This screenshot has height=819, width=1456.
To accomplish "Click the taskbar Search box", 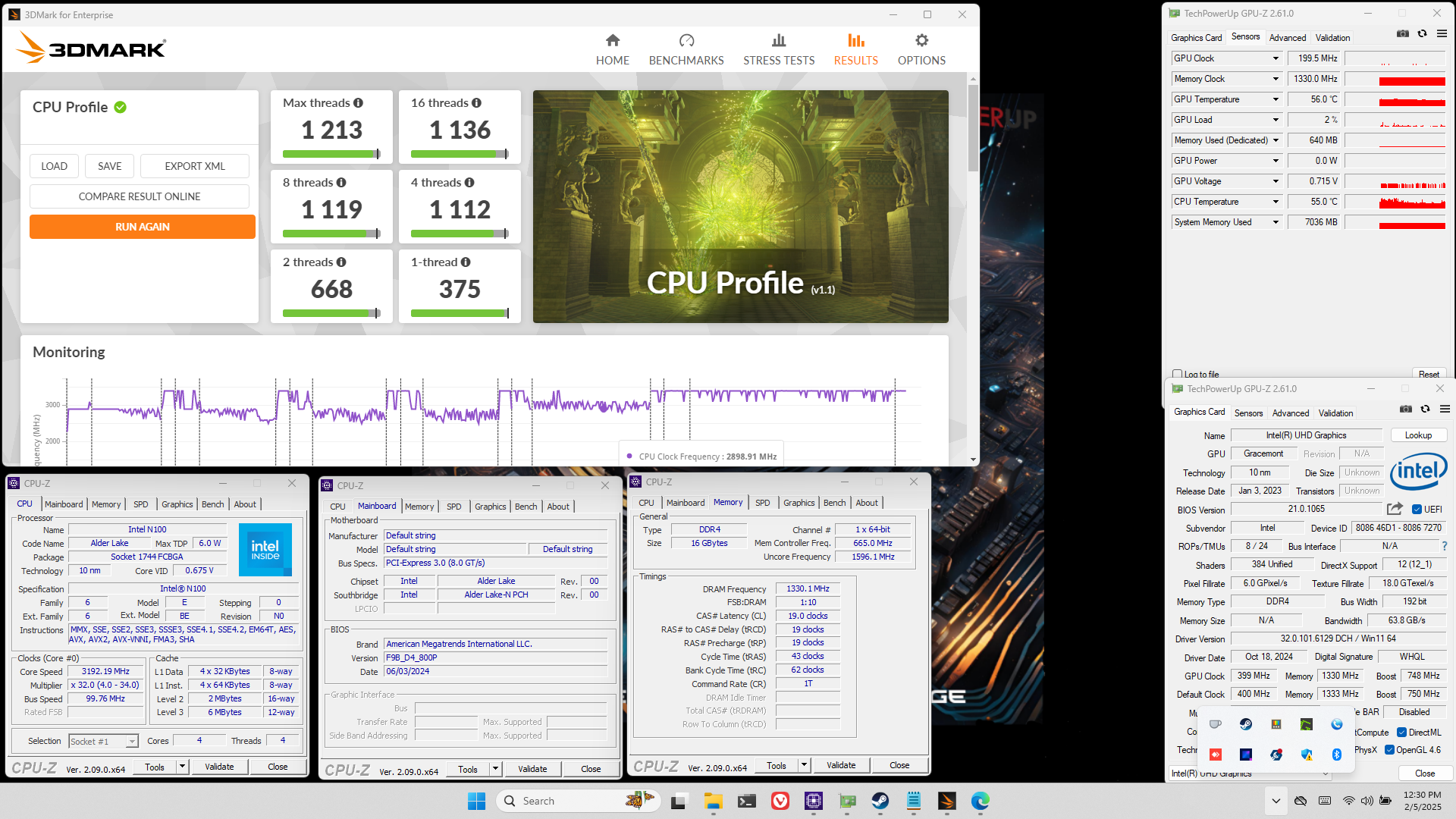I will [x=576, y=801].
